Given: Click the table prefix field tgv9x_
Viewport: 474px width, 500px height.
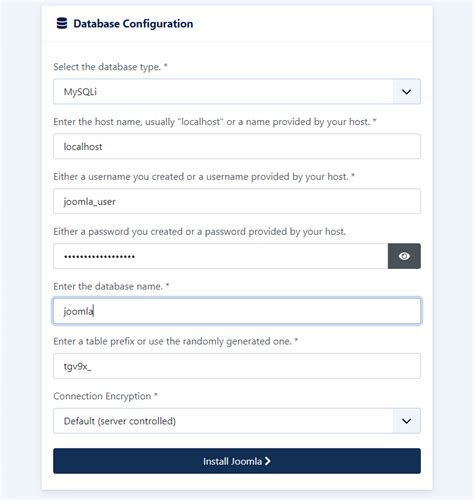Looking at the screenshot, I should click(237, 366).
